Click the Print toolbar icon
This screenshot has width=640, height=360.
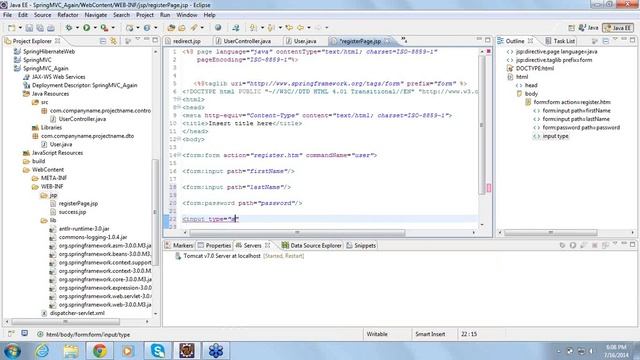tap(51, 28)
